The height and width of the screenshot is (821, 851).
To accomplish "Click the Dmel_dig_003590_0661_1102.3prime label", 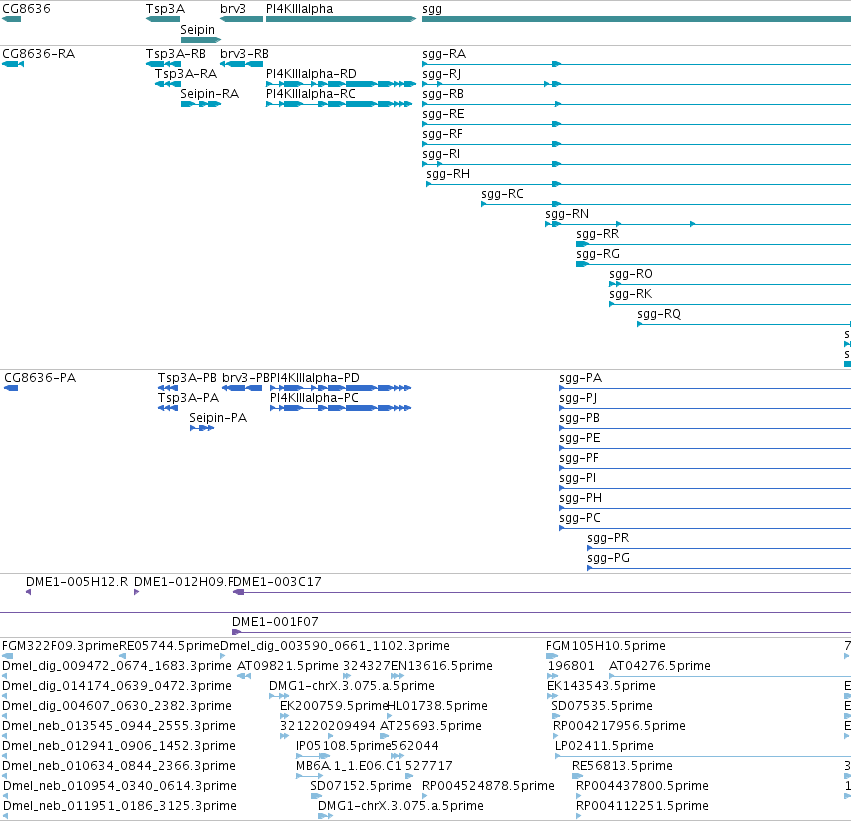I will (x=335, y=646).
